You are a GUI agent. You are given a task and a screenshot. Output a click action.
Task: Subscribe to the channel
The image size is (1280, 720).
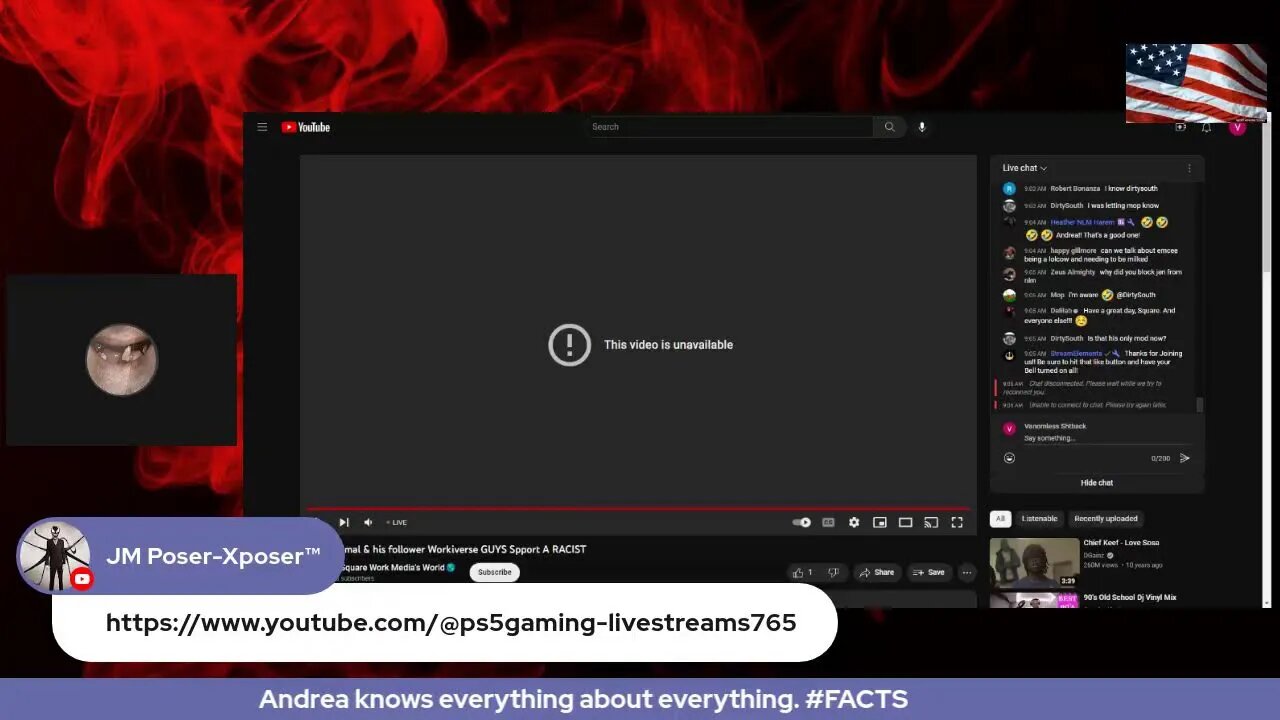pos(494,573)
